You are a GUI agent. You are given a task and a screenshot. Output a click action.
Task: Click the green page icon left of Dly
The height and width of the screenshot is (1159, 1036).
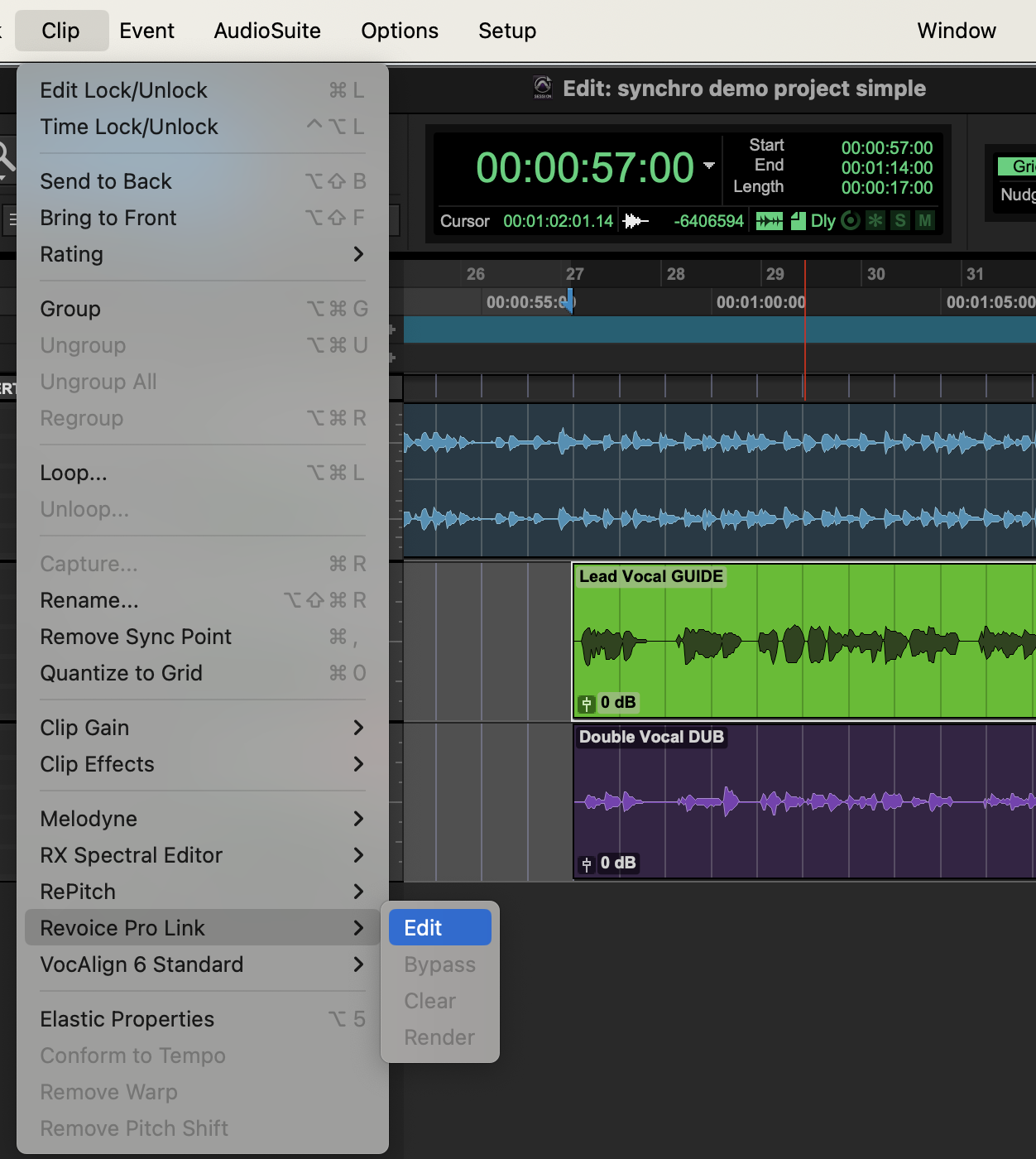tap(798, 221)
